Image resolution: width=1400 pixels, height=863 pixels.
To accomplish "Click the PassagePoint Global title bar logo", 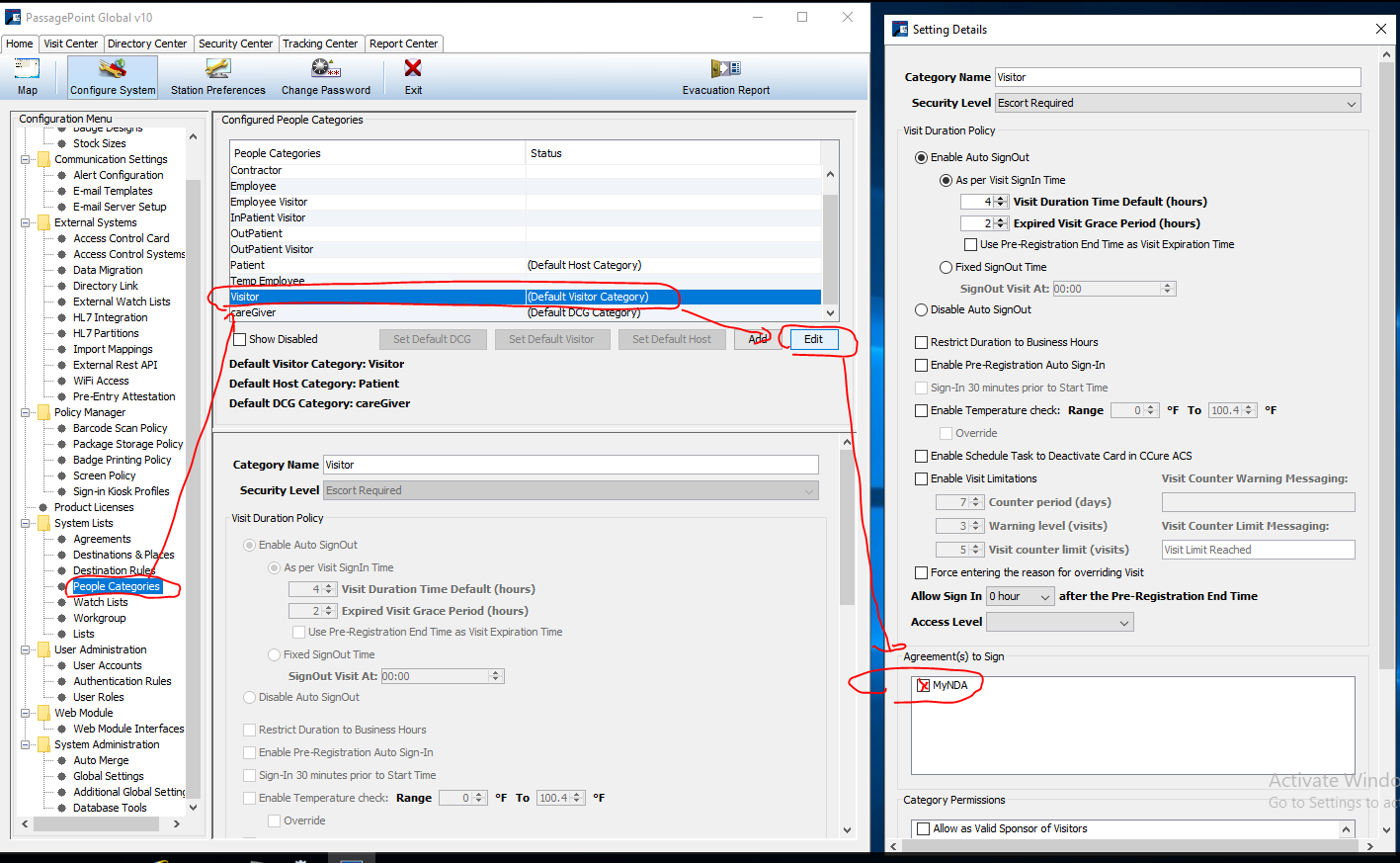I will 13,17.
